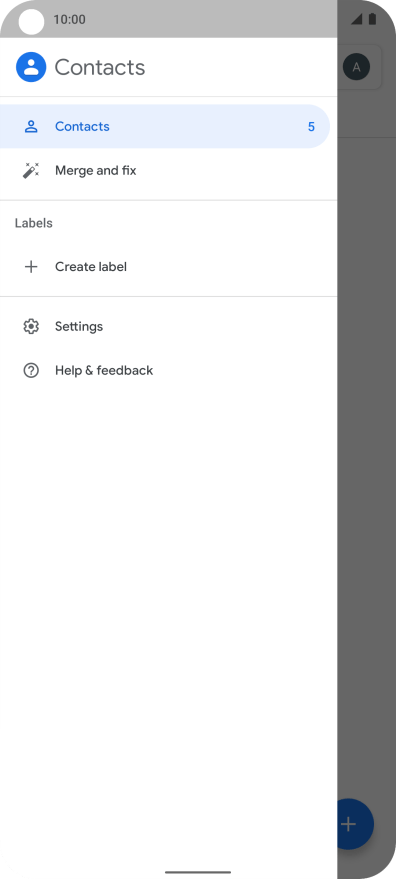396x879 pixels.
Task: Open Settings from the drawer
Action: click(168, 326)
